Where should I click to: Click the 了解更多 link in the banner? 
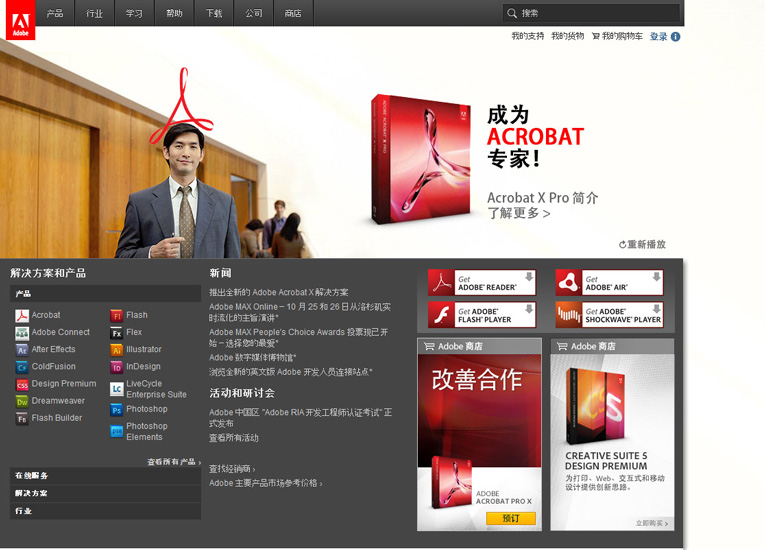pos(519,213)
